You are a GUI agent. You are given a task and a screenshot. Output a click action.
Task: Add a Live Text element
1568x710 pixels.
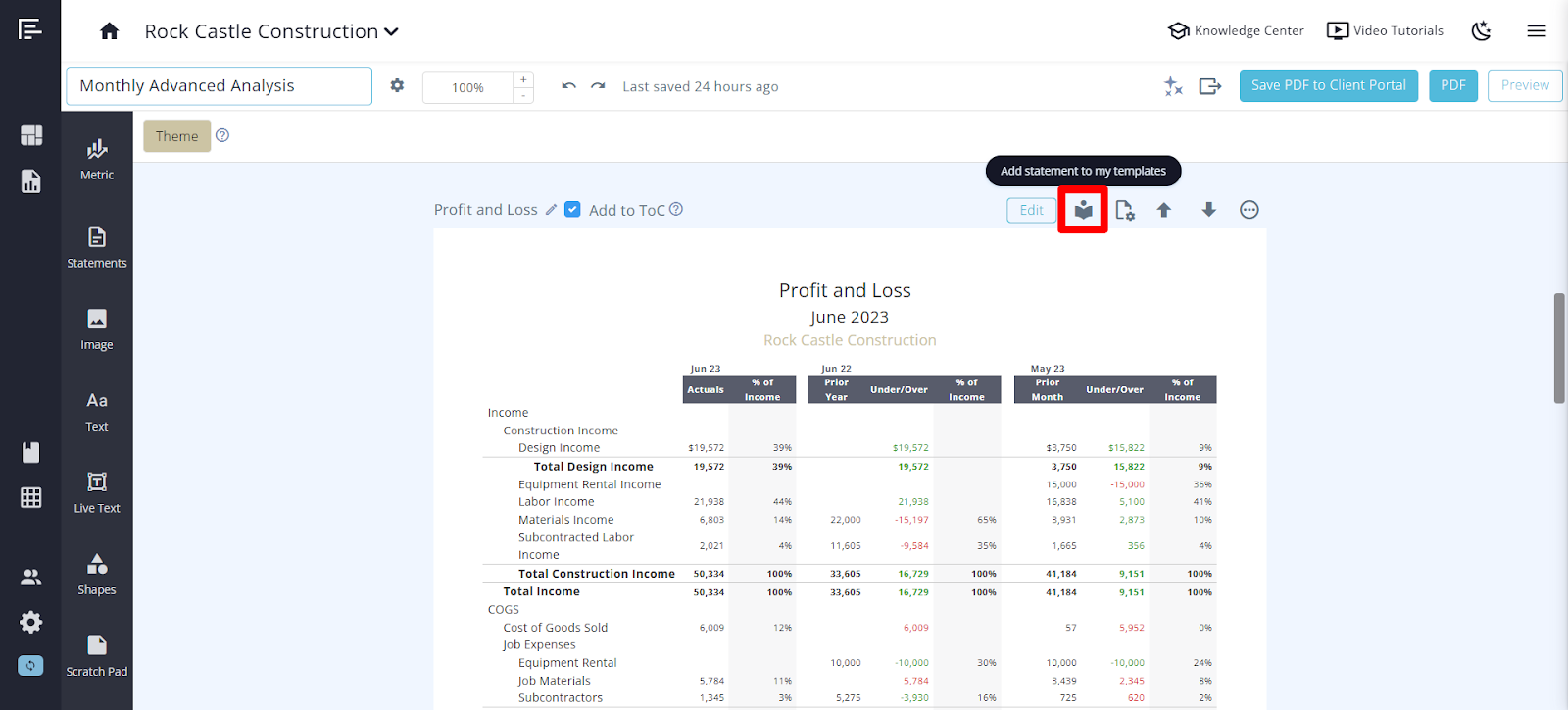[97, 493]
